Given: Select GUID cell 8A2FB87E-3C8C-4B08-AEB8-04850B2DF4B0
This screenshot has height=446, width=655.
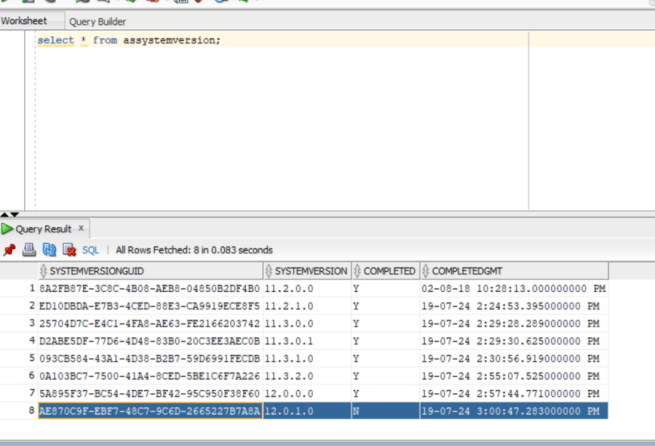Looking at the screenshot, I should point(150,289).
